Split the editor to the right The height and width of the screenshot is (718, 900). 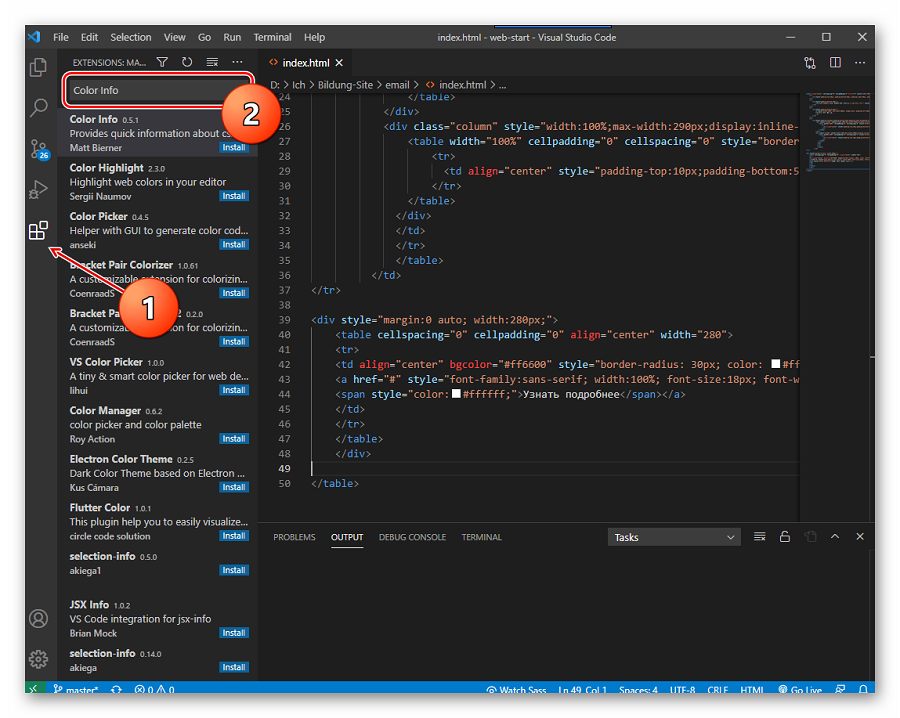tap(835, 63)
